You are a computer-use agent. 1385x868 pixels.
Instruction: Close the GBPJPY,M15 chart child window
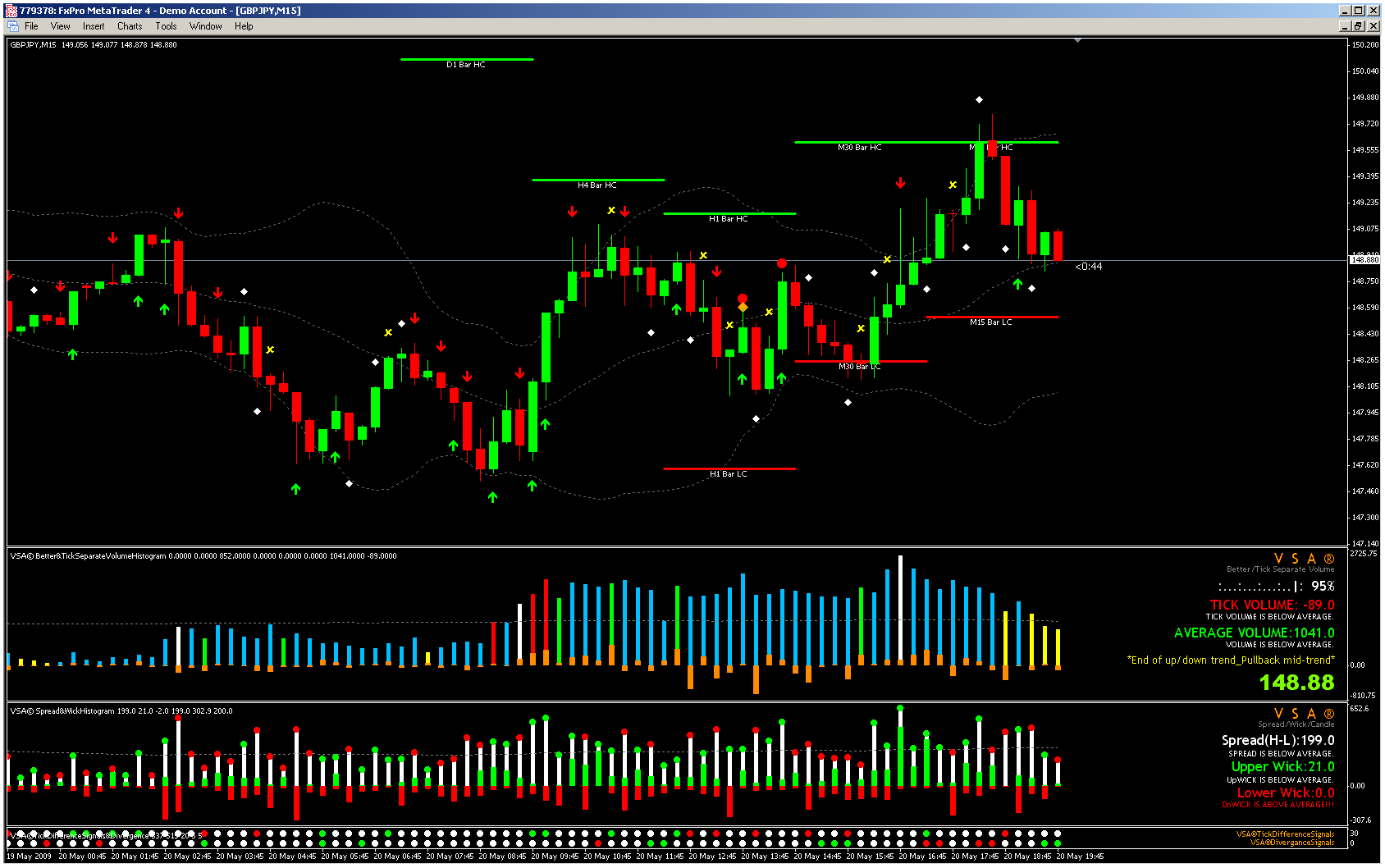[x=1373, y=26]
